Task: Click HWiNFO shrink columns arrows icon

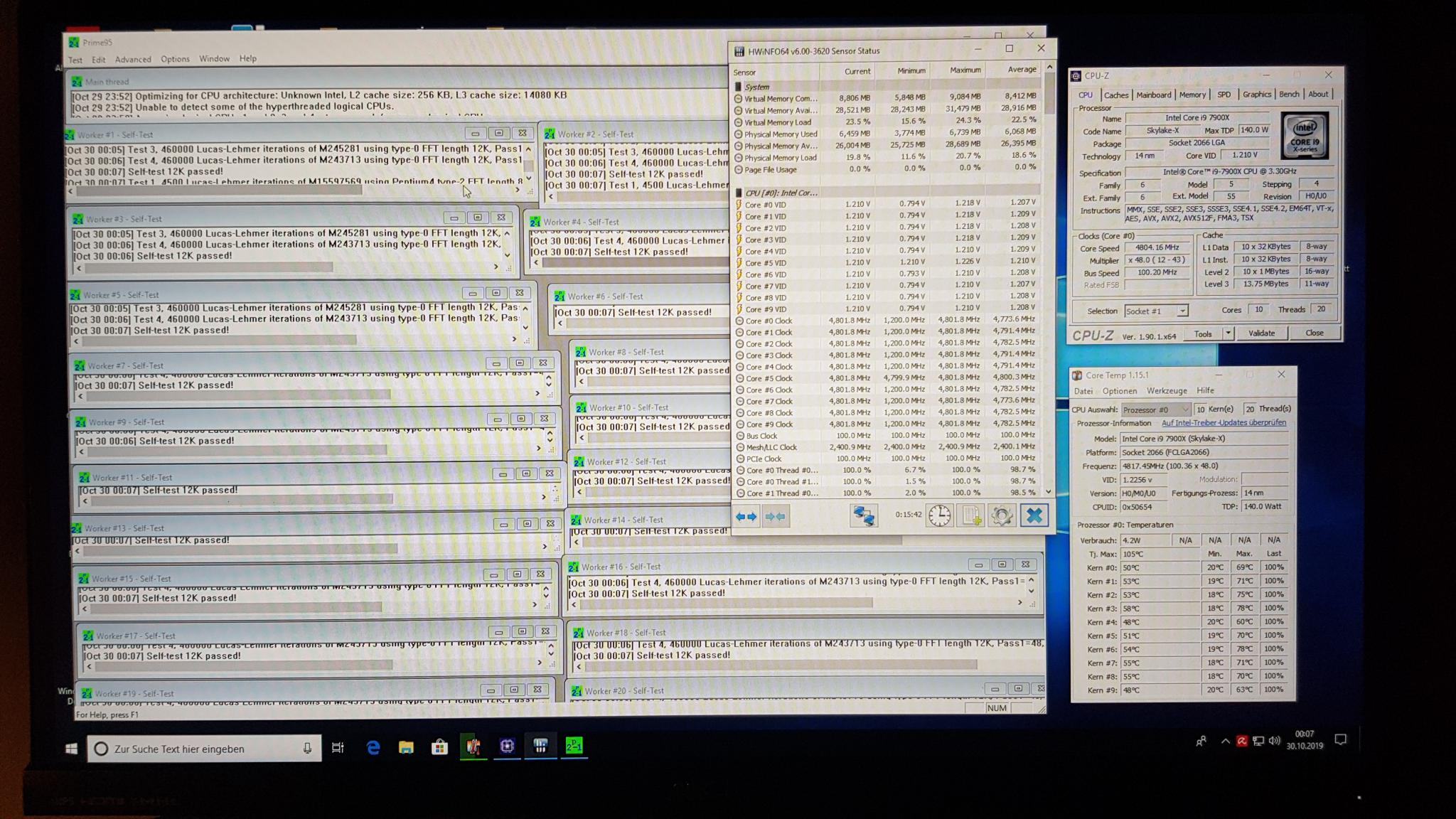Action: (x=774, y=517)
